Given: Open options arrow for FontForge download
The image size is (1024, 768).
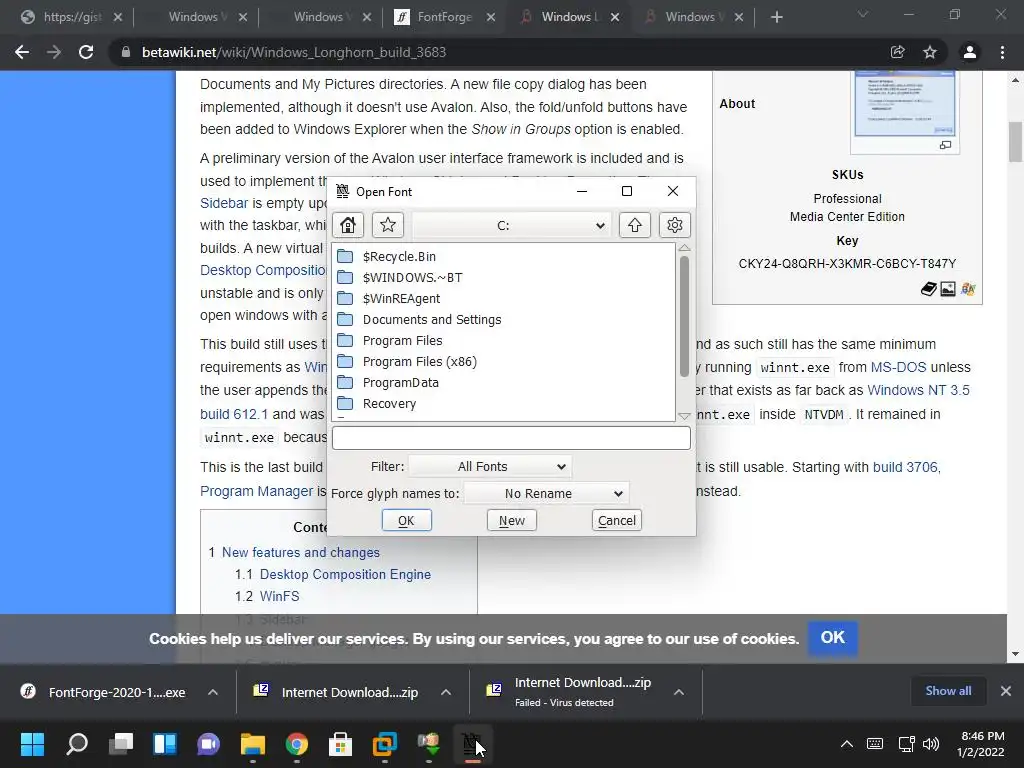Looking at the screenshot, I should [x=213, y=692].
